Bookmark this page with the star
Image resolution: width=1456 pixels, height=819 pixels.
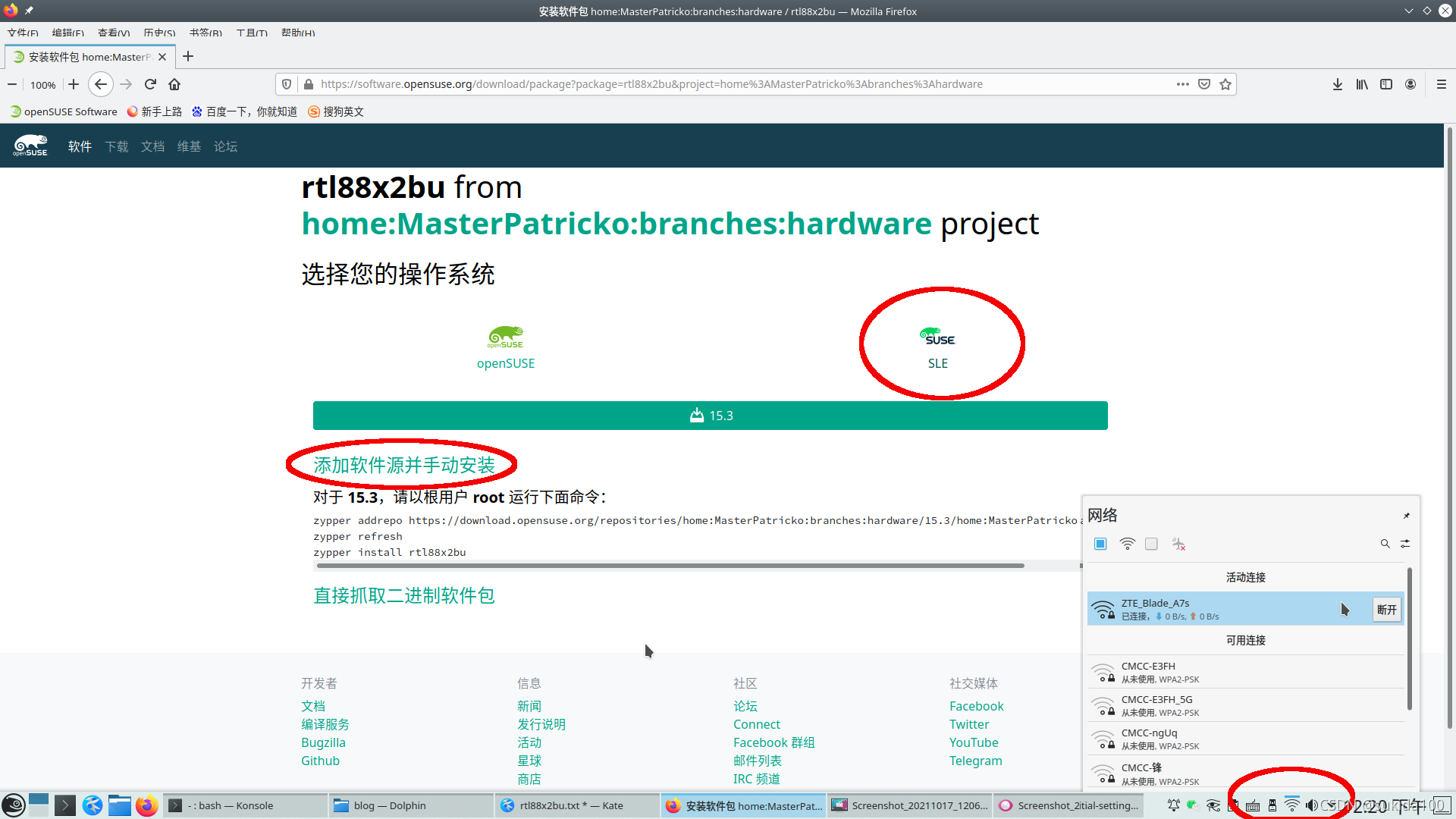[1225, 84]
